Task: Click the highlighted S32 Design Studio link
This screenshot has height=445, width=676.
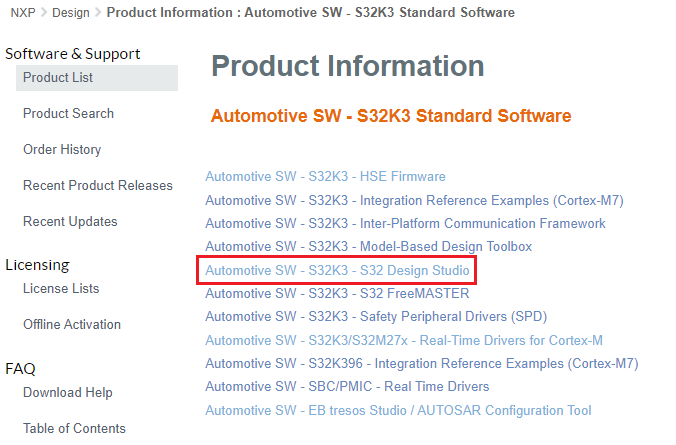Action: [x=336, y=270]
